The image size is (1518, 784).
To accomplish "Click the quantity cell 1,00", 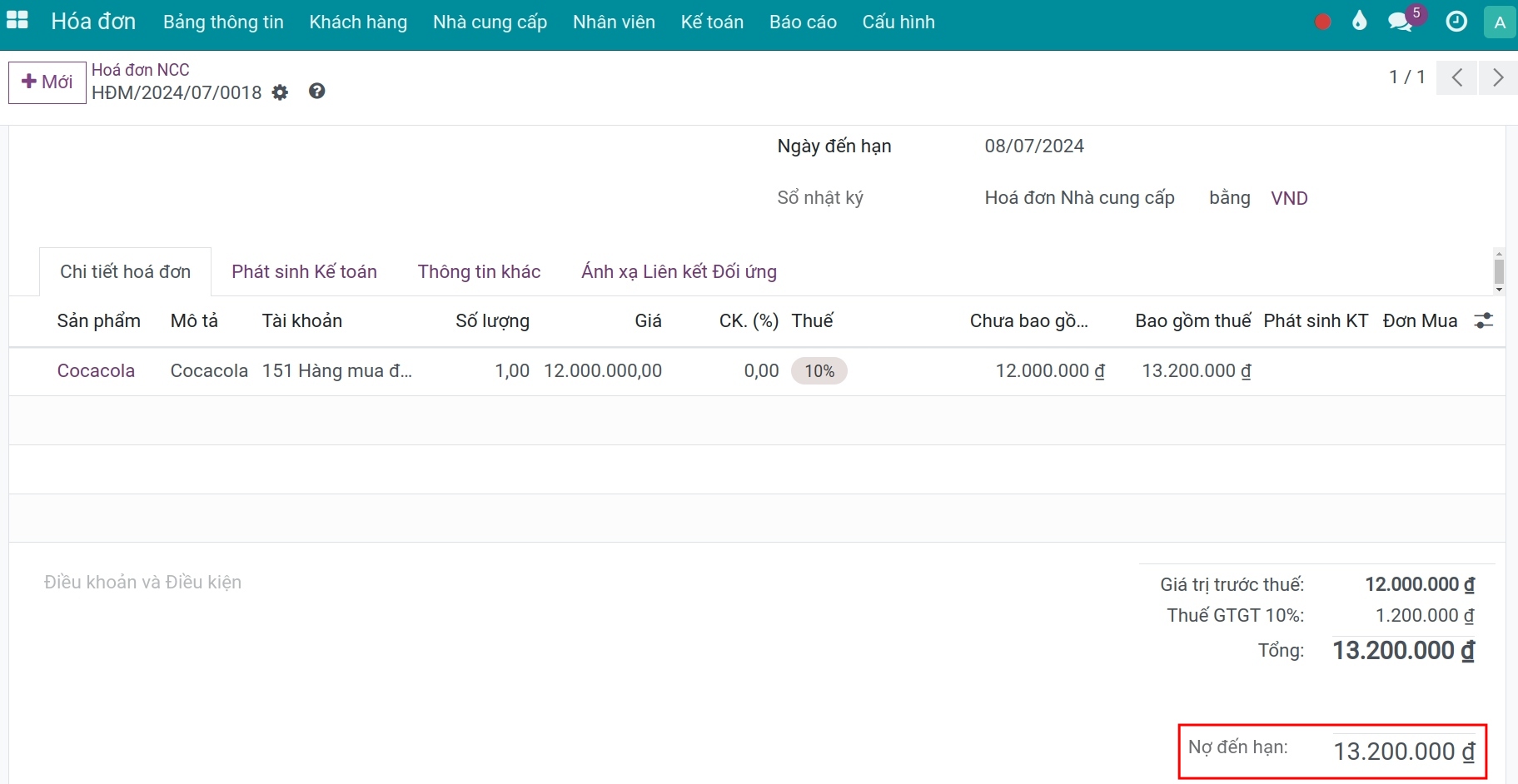I will (512, 370).
